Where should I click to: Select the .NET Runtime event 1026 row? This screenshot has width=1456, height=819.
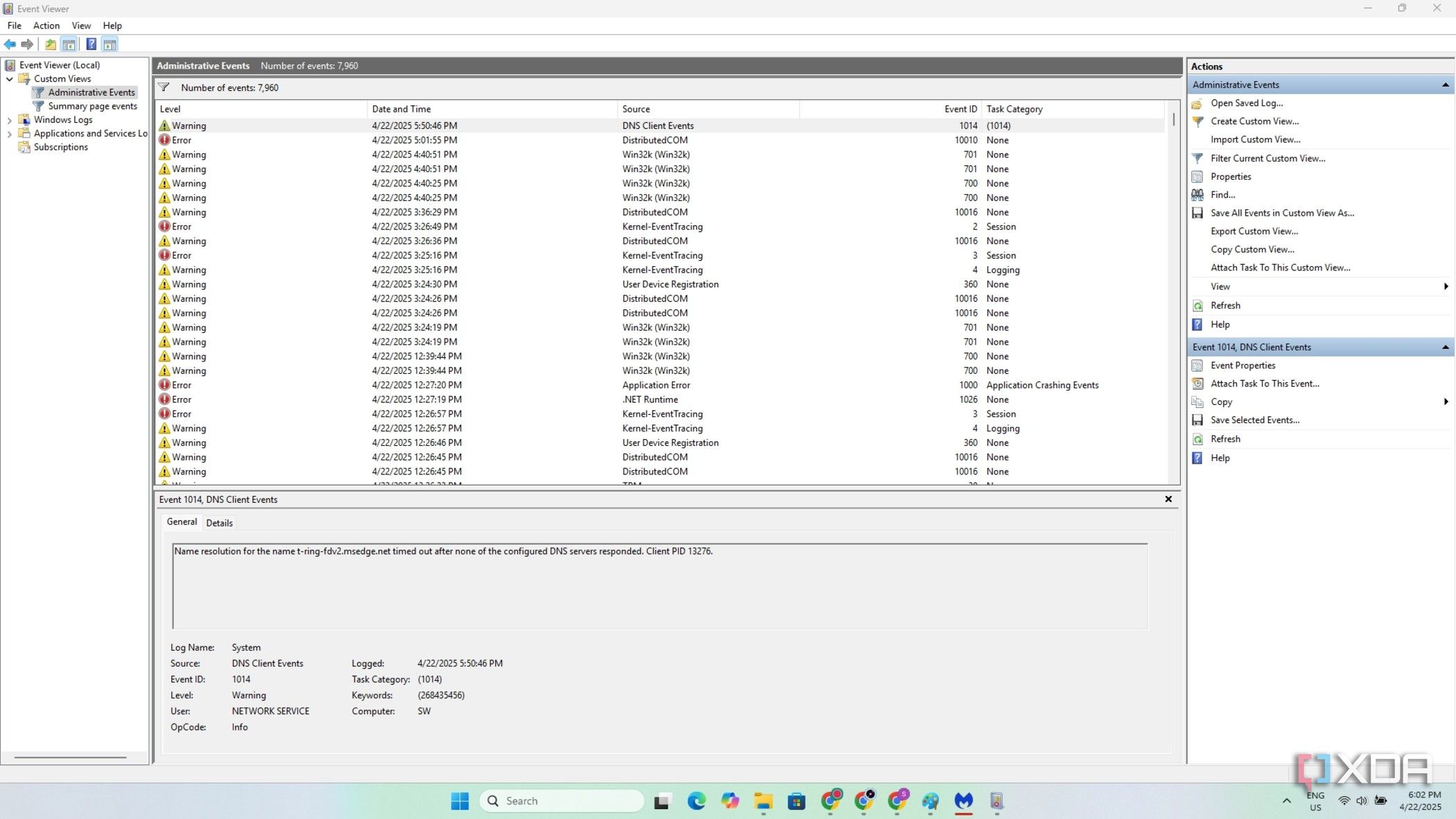[x=660, y=399]
